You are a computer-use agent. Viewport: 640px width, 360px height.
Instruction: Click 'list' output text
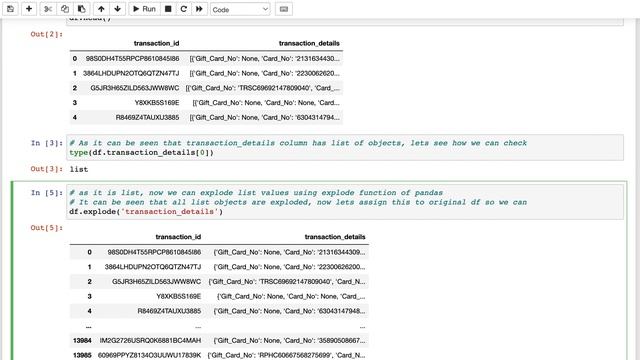click(79, 169)
